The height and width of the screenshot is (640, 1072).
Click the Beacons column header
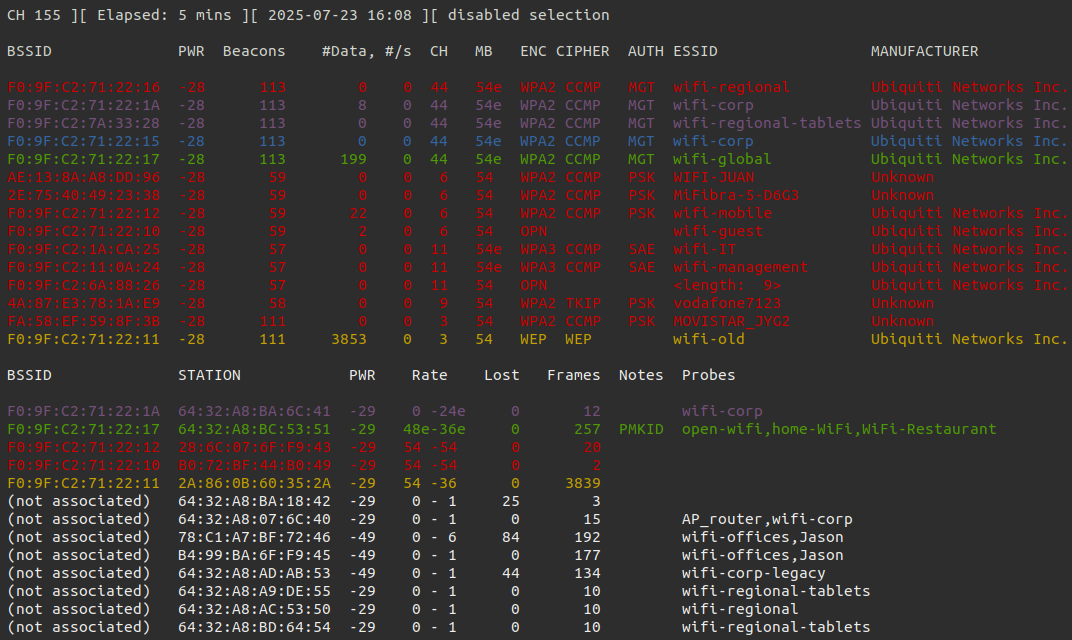click(254, 51)
